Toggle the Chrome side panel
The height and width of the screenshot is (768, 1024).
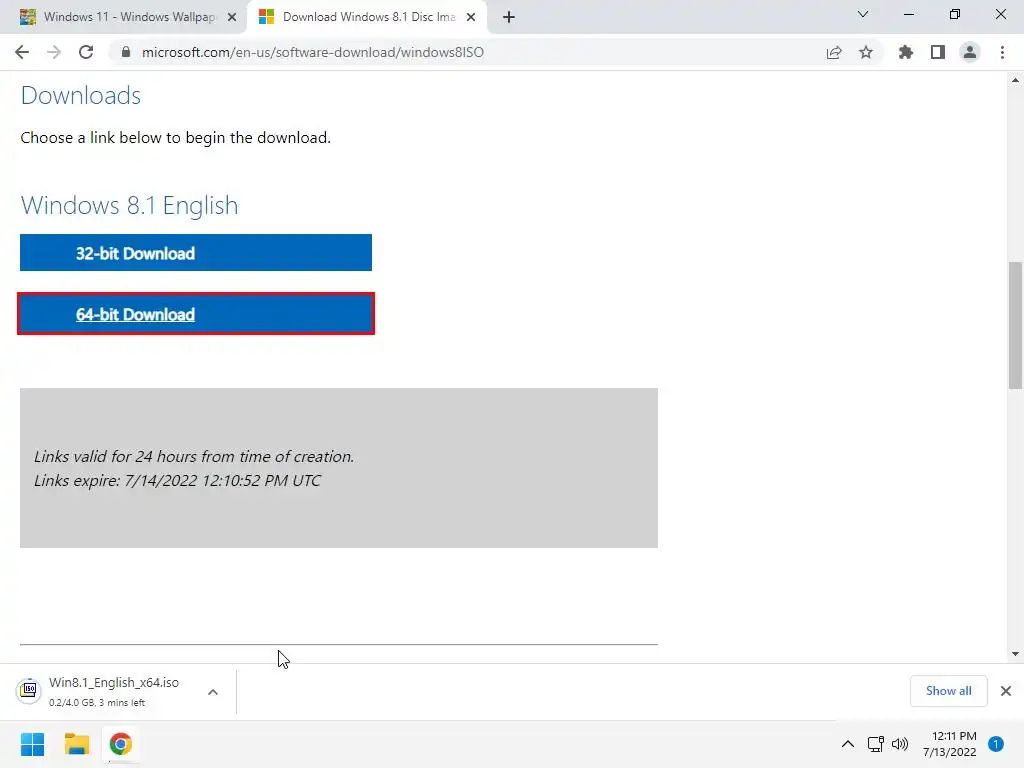point(938,52)
